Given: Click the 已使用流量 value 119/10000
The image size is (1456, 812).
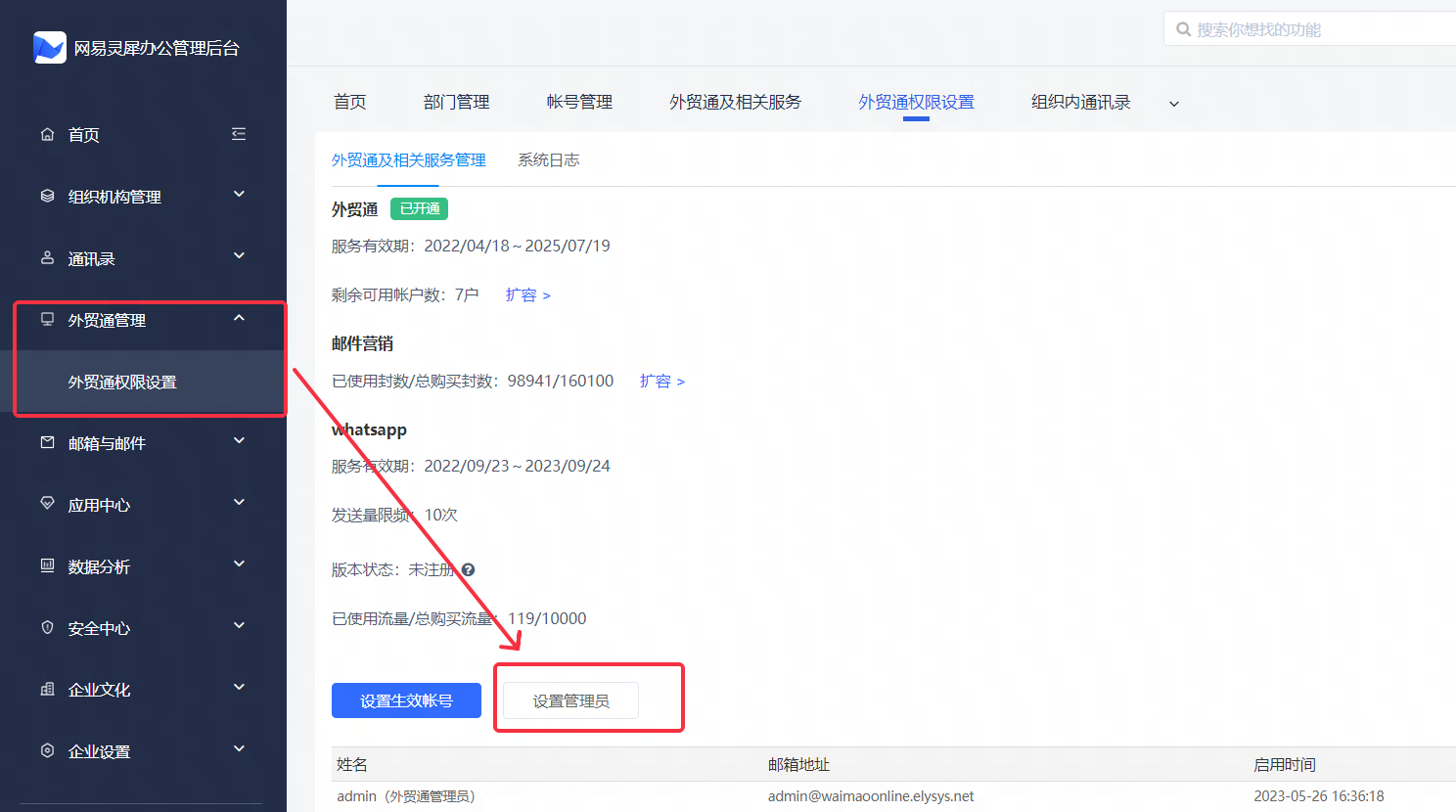Looking at the screenshot, I should (547, 618).
